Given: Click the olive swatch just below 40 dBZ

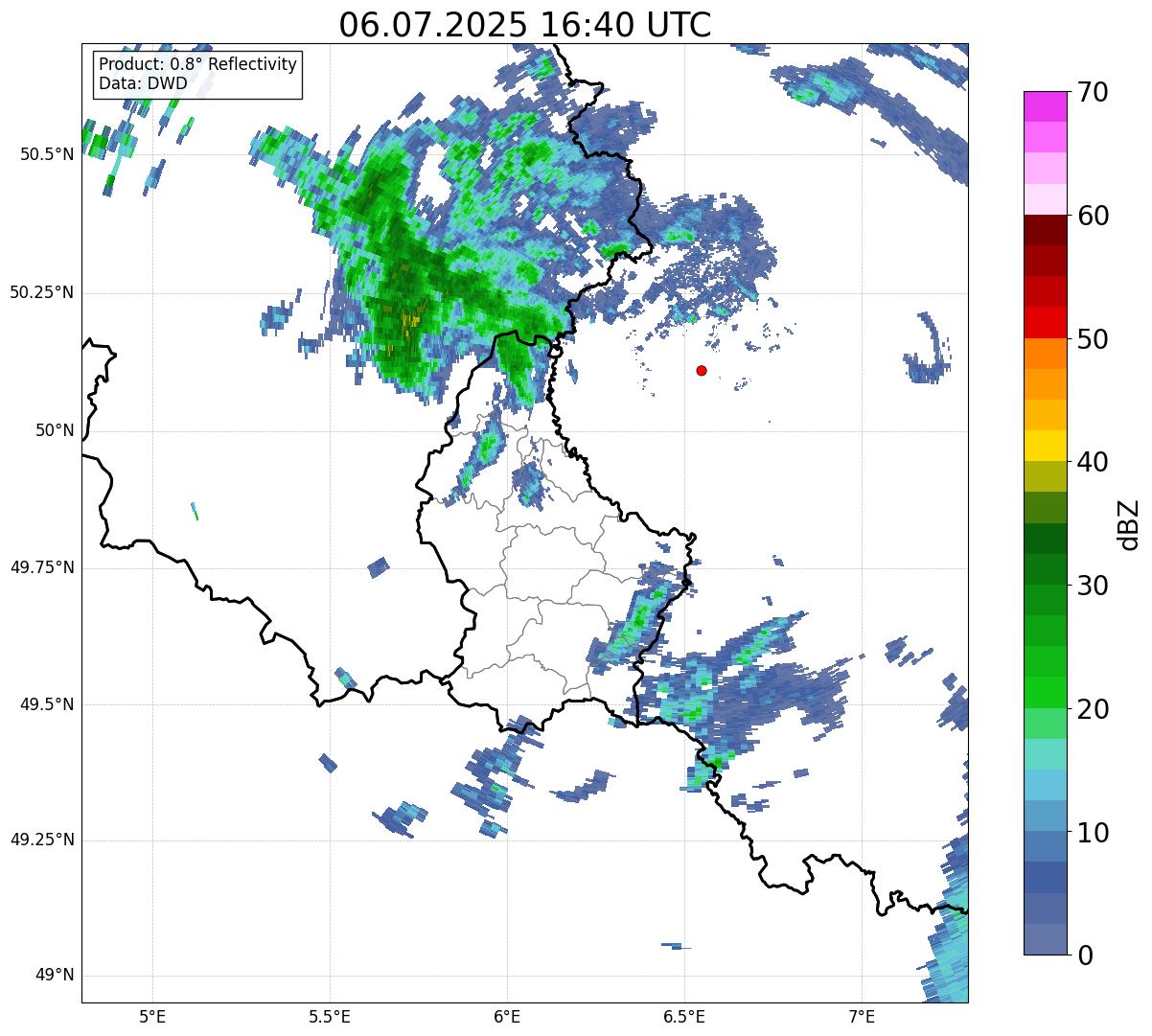Looking at the screenshot, I should 1045,477.
